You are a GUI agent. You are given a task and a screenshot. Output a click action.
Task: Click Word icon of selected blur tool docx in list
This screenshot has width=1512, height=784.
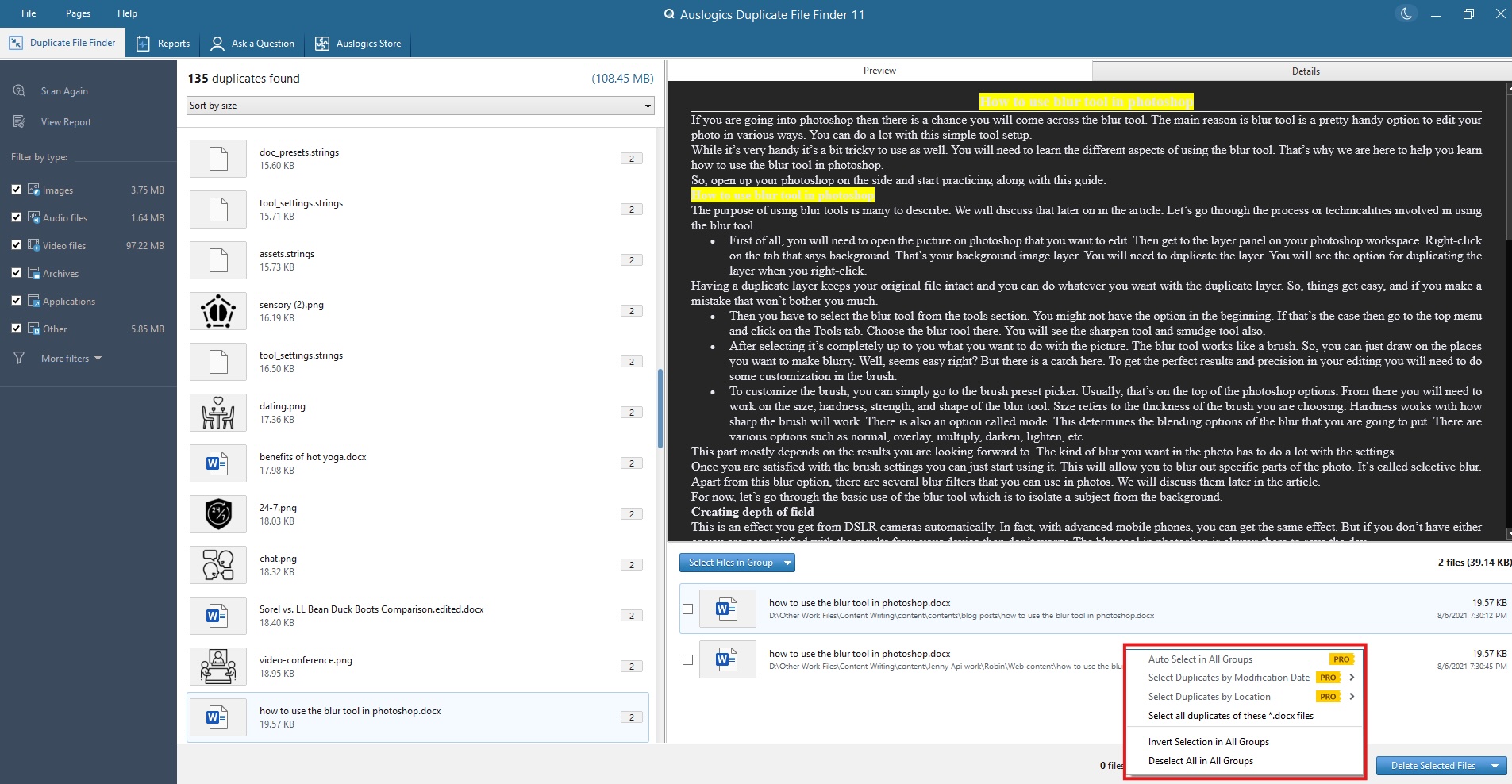218,717
